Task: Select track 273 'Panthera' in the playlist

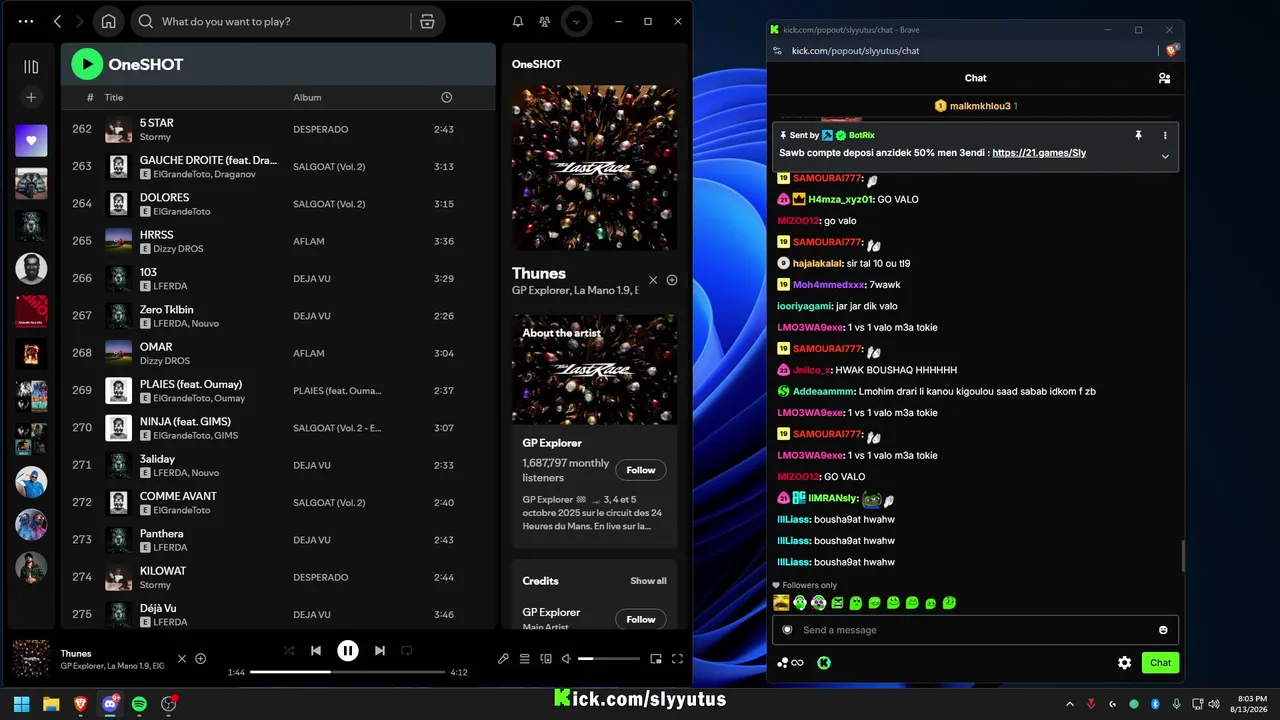Action: coord(278,540)
